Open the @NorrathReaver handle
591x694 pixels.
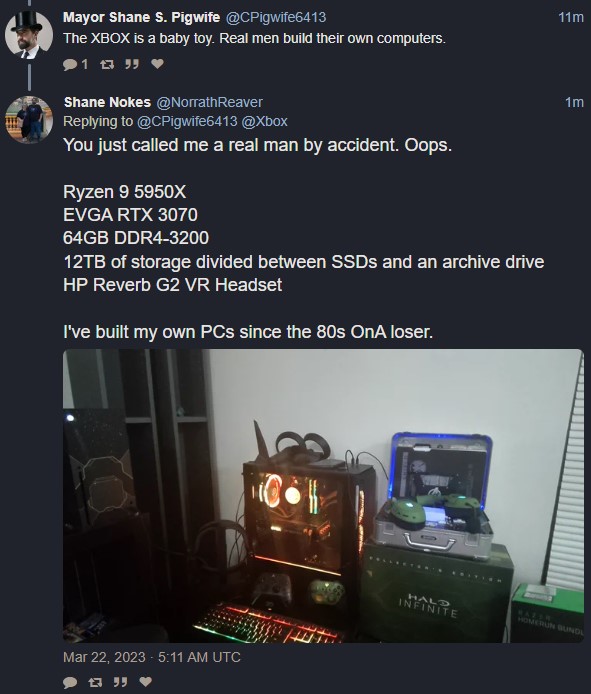pos(209,102)
